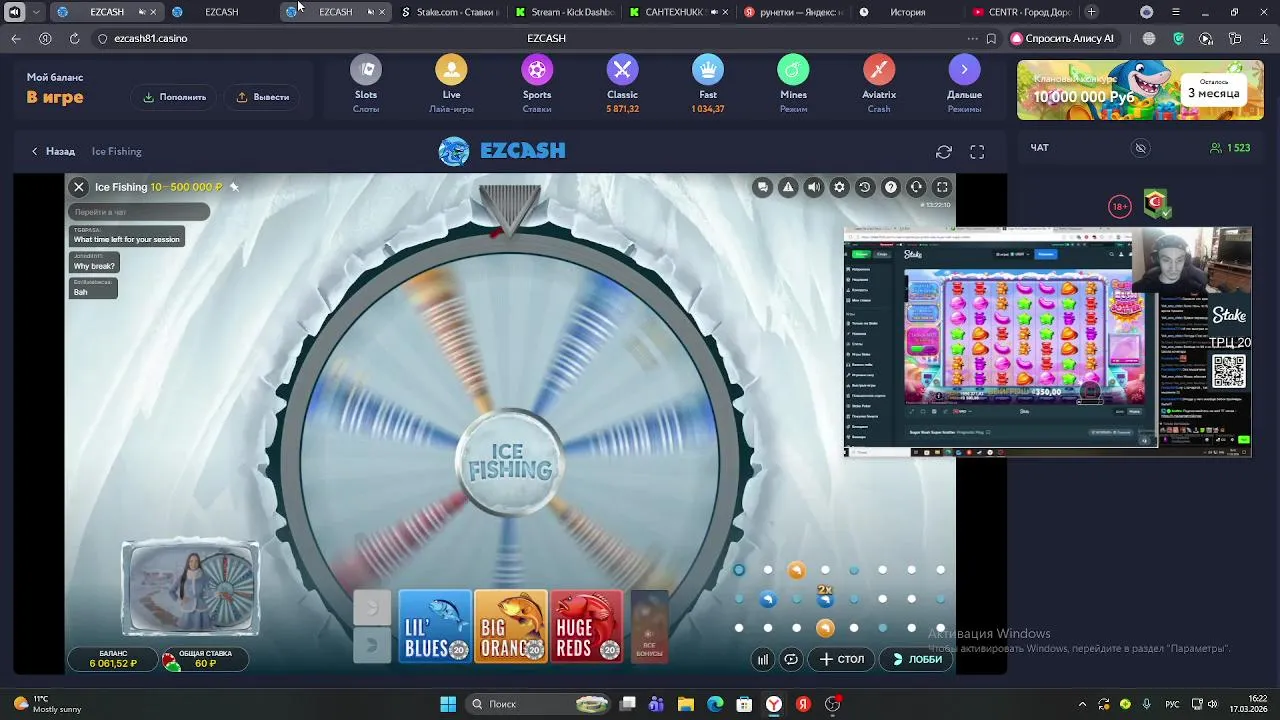Go to ЛОББИ lobby button

coord(917,659)
